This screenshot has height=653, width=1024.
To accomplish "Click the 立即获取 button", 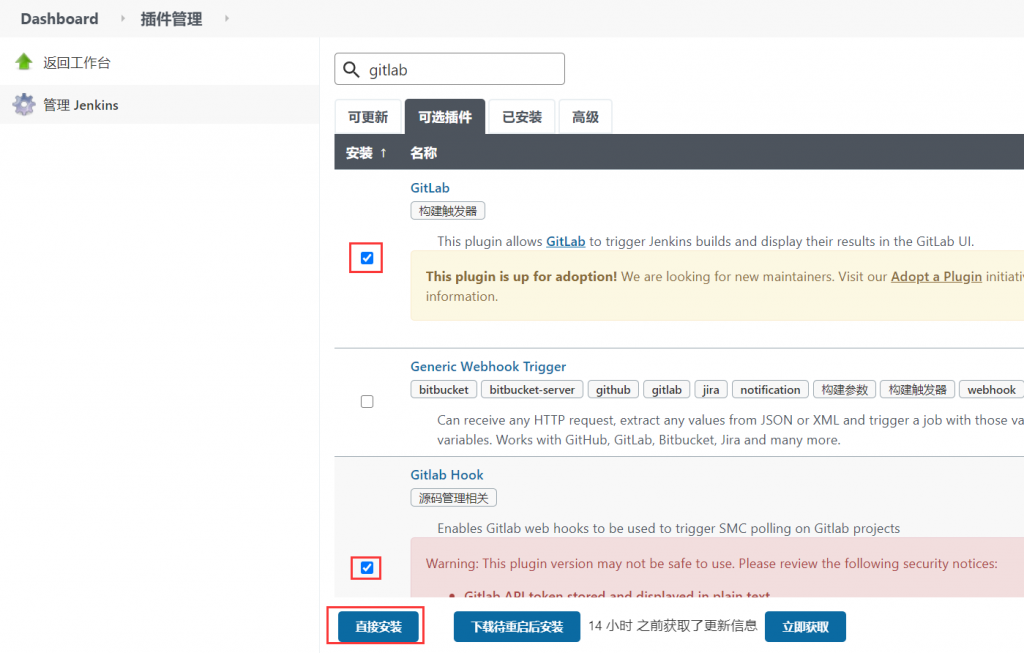I will [805, 627].
